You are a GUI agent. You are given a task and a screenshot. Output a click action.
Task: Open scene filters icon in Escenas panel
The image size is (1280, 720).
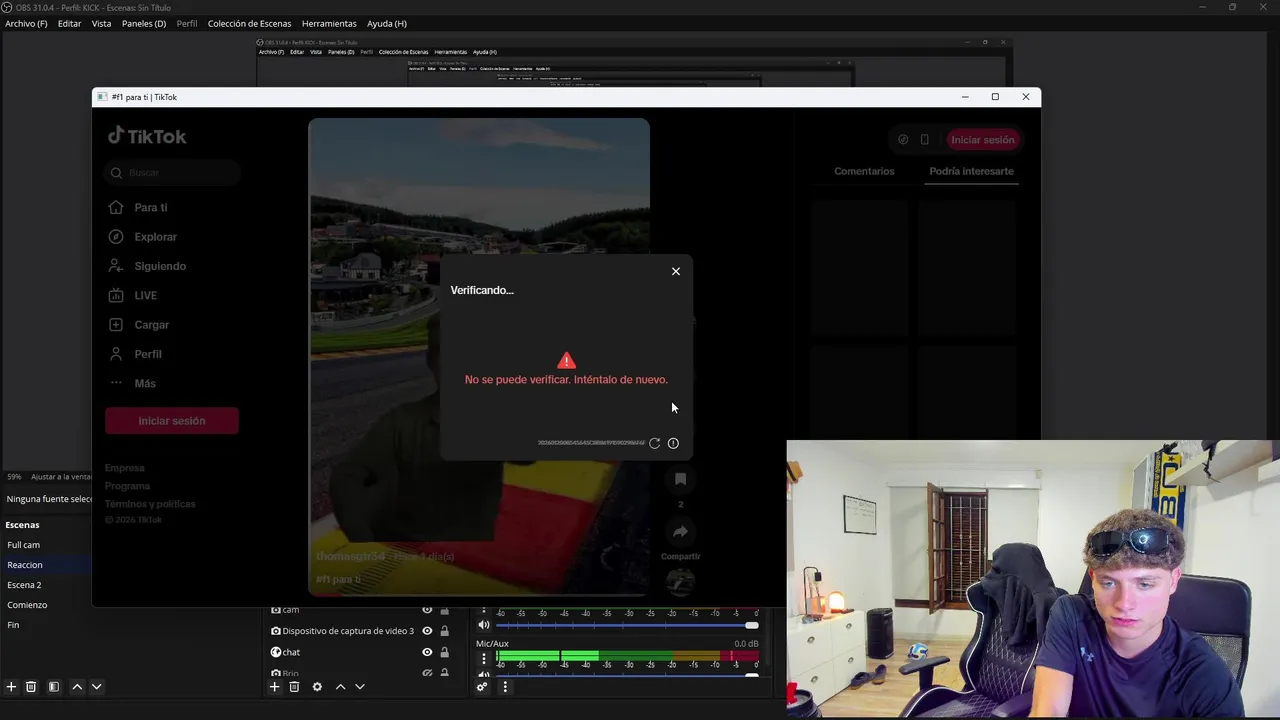pos(54,687)
